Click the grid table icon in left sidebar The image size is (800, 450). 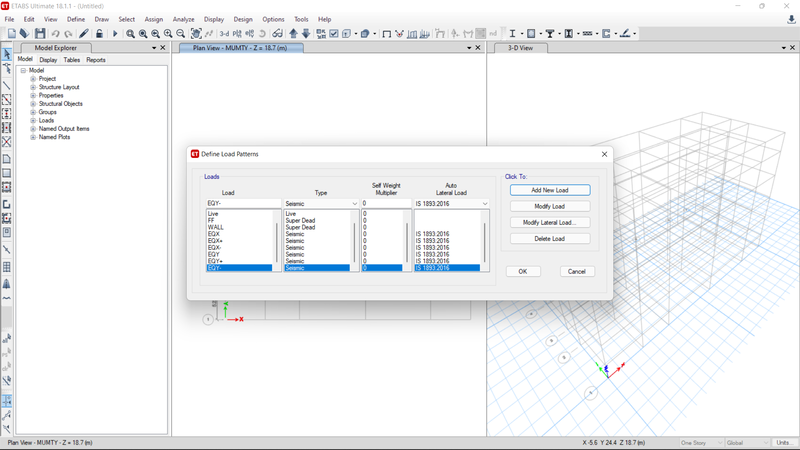(7, 267)
